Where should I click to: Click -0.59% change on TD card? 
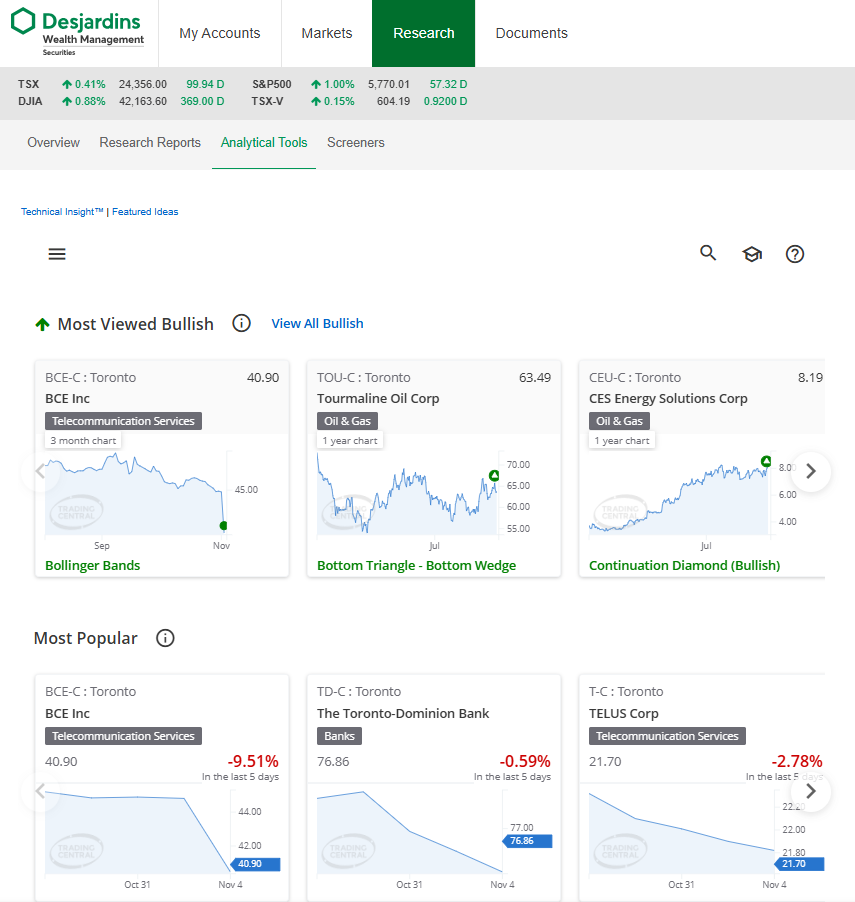(525, 761)
